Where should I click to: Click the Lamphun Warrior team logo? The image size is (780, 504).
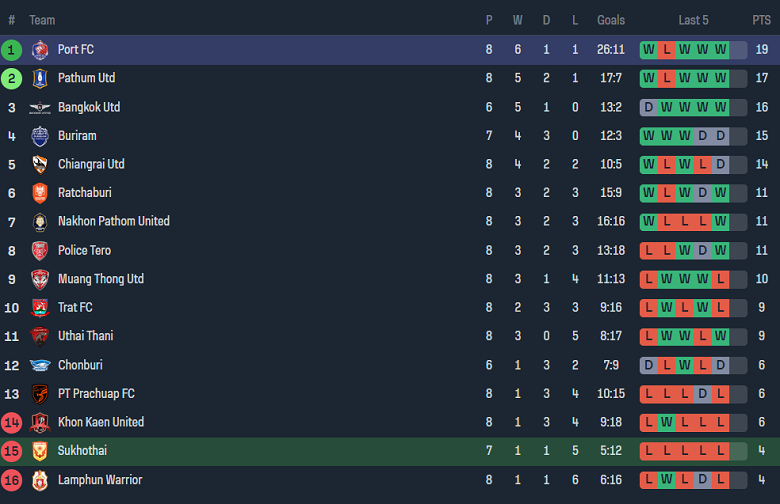[40, 480]
